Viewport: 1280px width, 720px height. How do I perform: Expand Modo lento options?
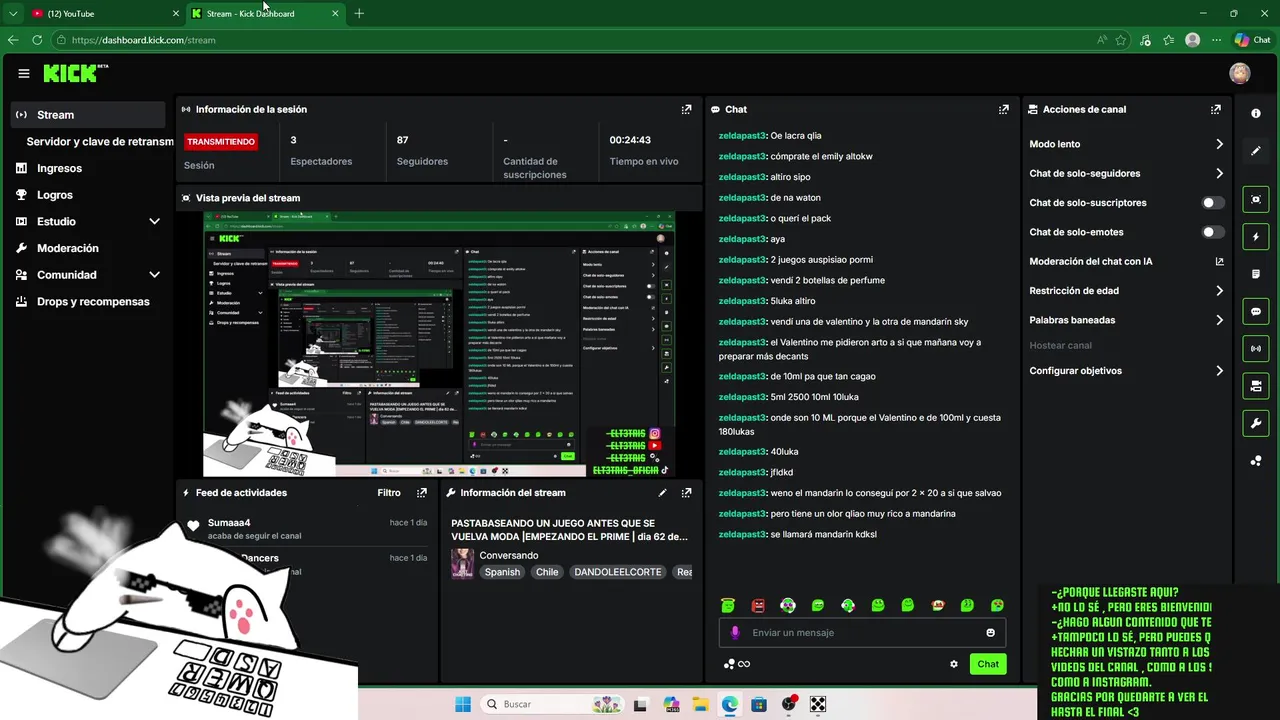pos(1219,144)
